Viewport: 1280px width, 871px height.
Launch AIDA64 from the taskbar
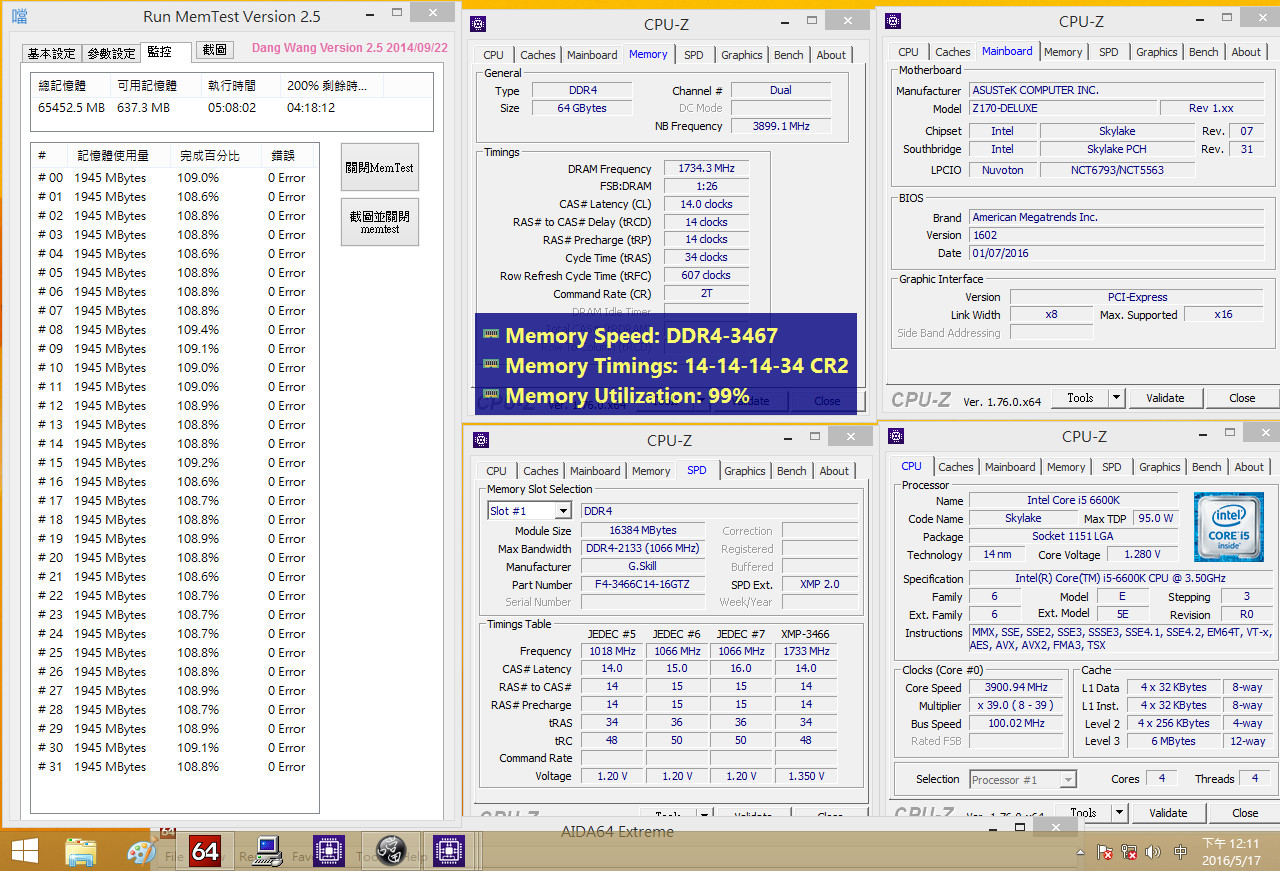click(x=205, y=851)
